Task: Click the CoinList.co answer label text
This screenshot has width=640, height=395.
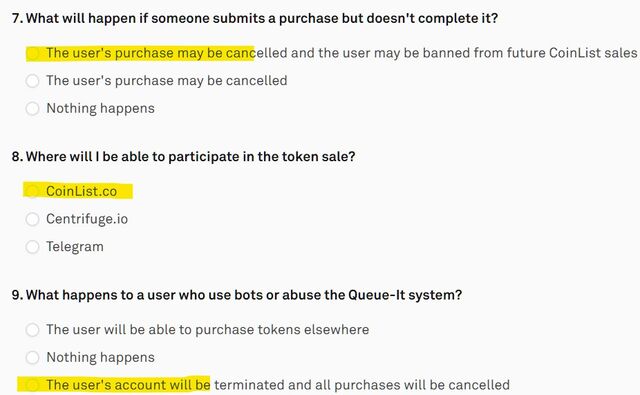Action: (x=82, y=191)
